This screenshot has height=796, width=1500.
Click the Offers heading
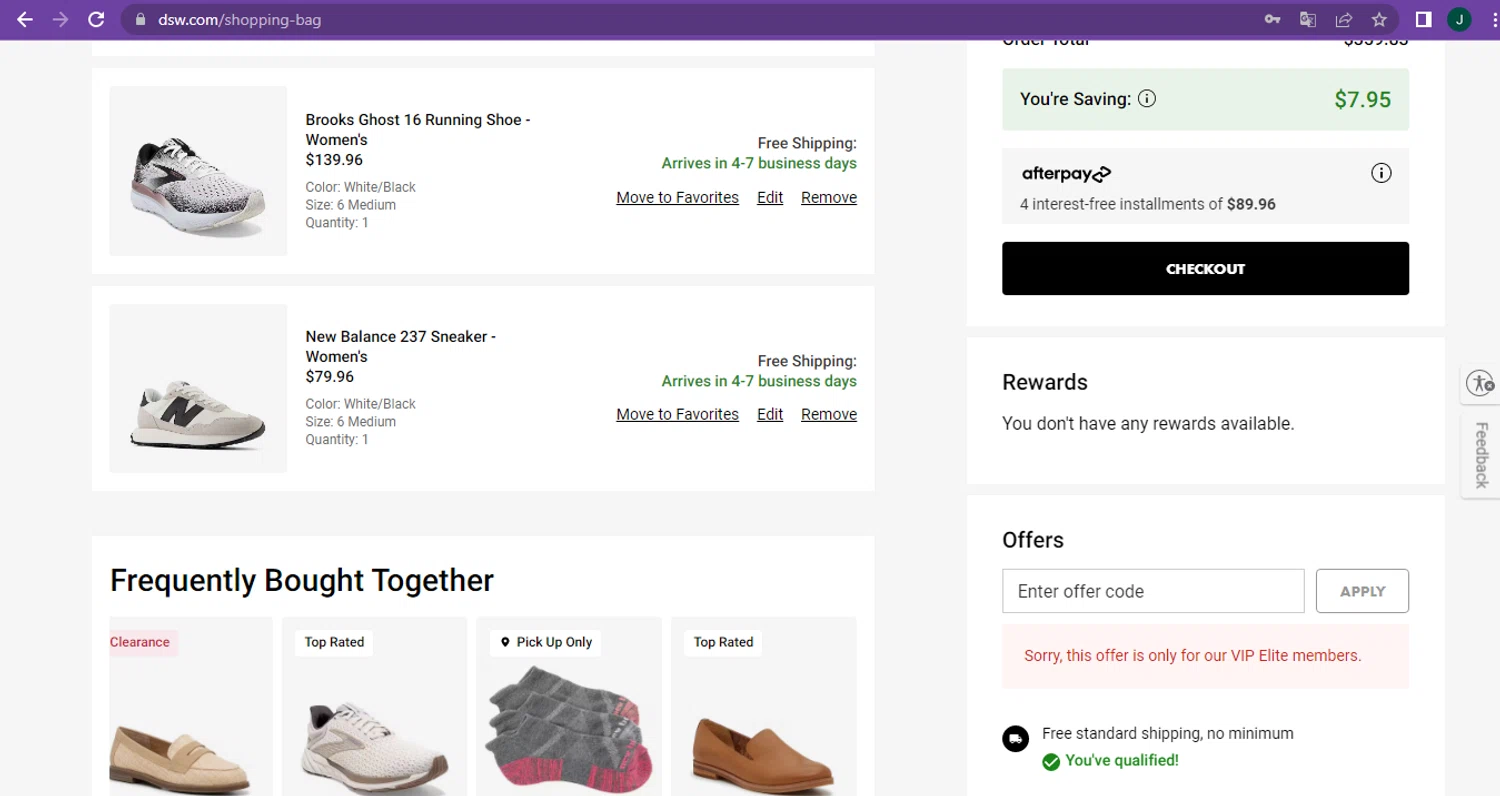coord(1033,540)
